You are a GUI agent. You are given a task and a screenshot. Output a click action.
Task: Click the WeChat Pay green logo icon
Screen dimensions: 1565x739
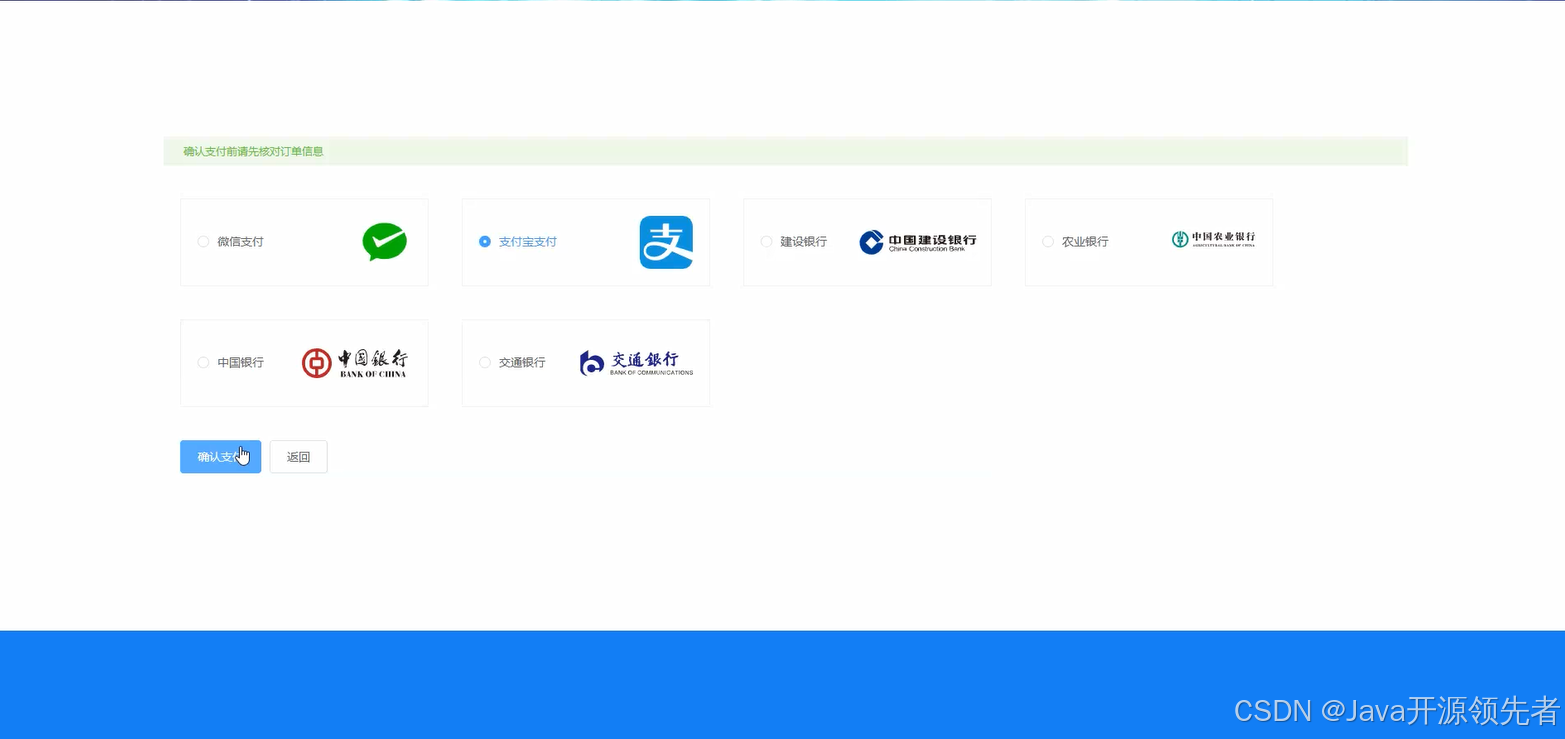click(384, 241)
